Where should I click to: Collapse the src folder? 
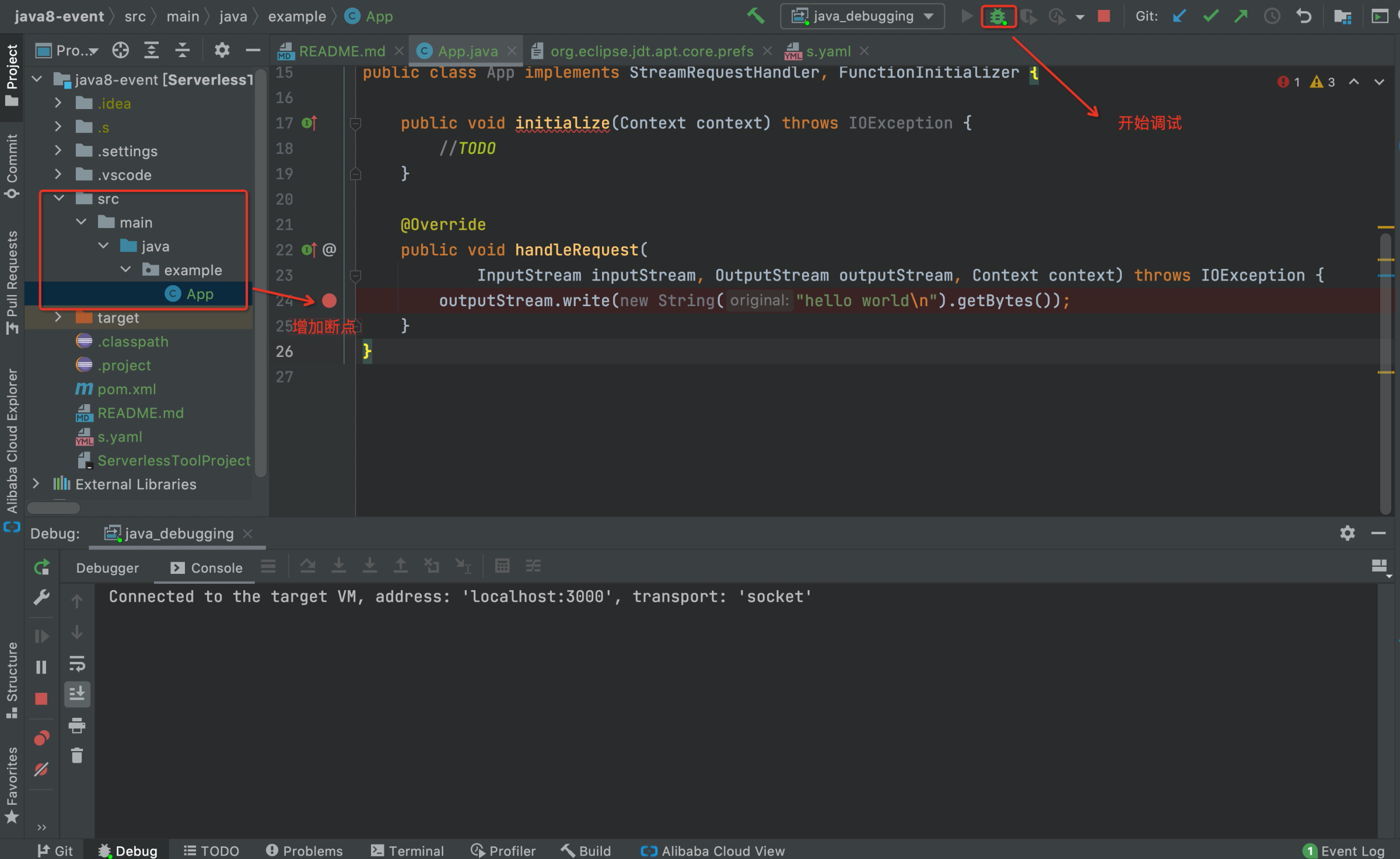59,199
